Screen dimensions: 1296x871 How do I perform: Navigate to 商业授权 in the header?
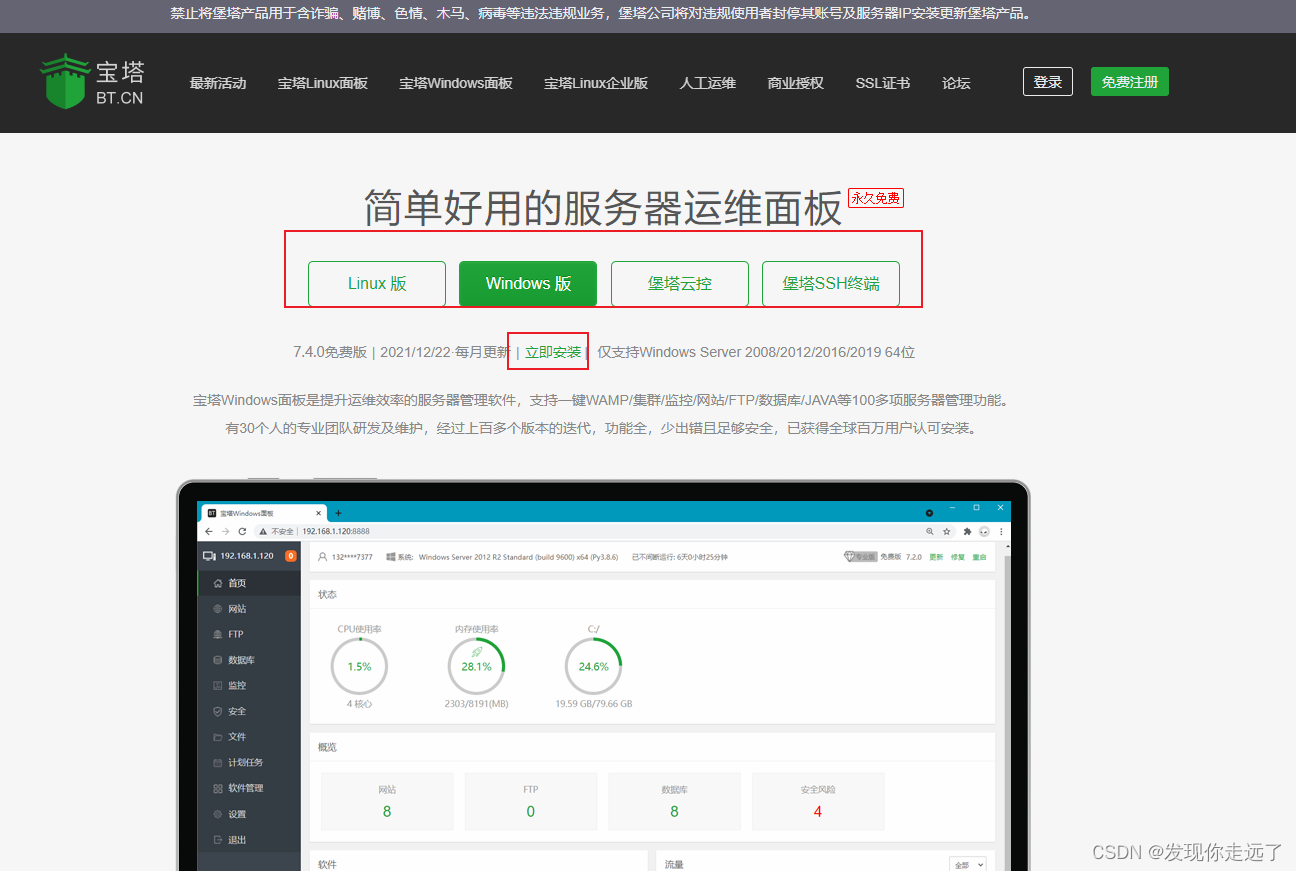tap(796, 83)
